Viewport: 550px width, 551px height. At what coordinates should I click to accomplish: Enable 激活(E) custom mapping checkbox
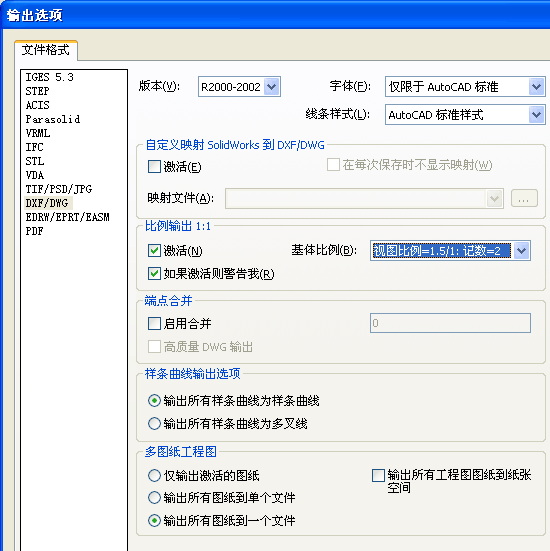point(154,167)
